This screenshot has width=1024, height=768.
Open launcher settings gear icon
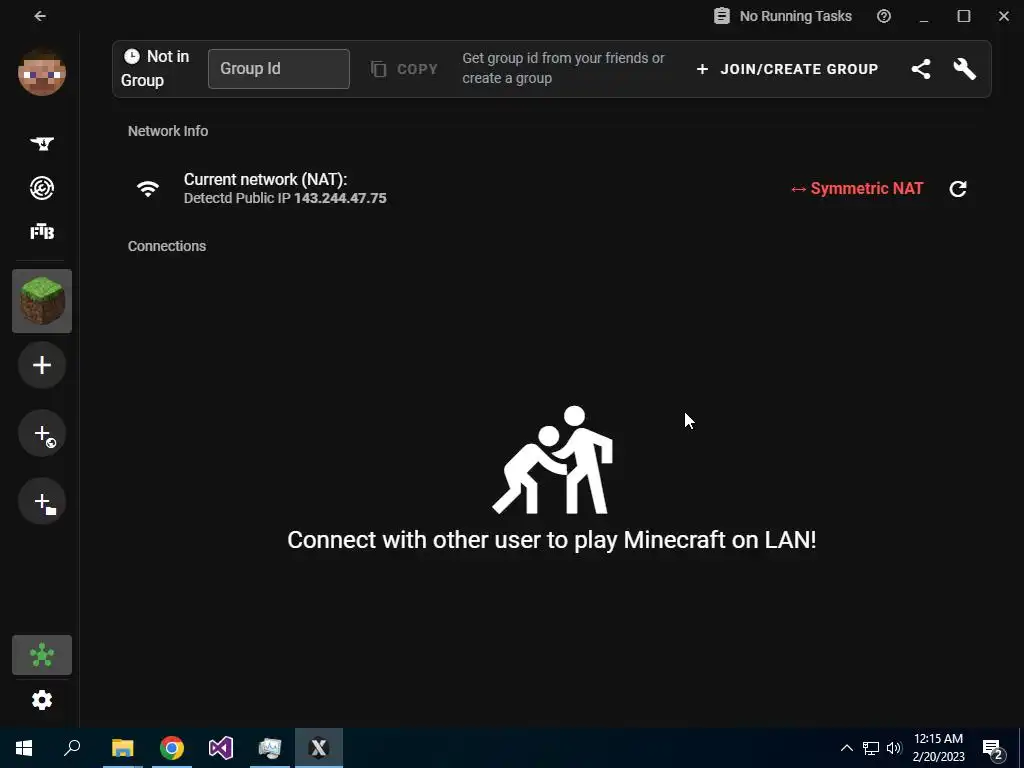click(42, 700)
